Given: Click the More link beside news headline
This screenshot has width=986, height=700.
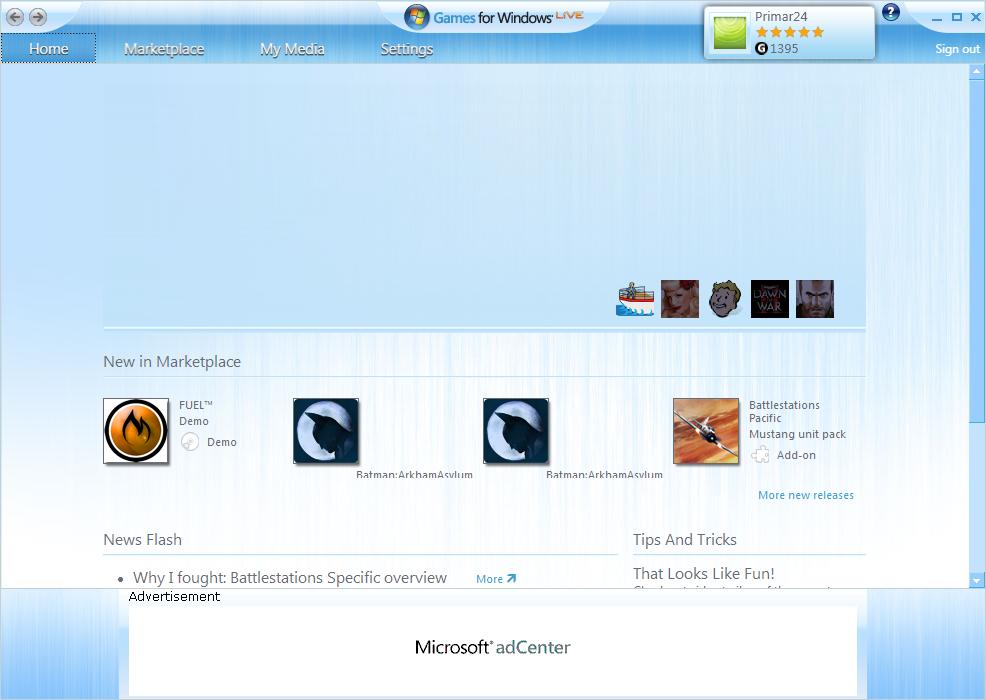Looking at the screenshot, I should click(496, 579).
